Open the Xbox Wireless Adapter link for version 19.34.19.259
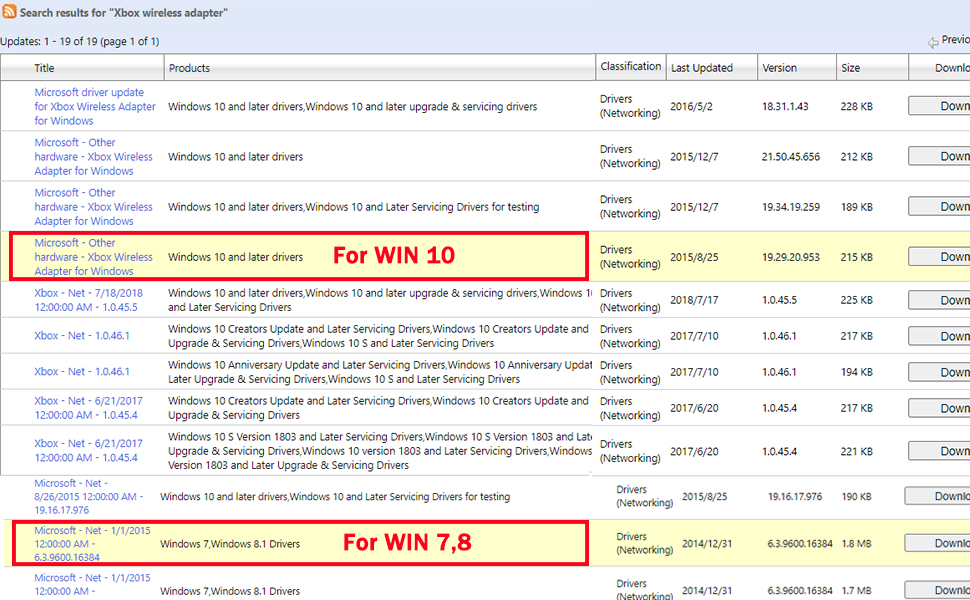970x600 pixels. 93,207
